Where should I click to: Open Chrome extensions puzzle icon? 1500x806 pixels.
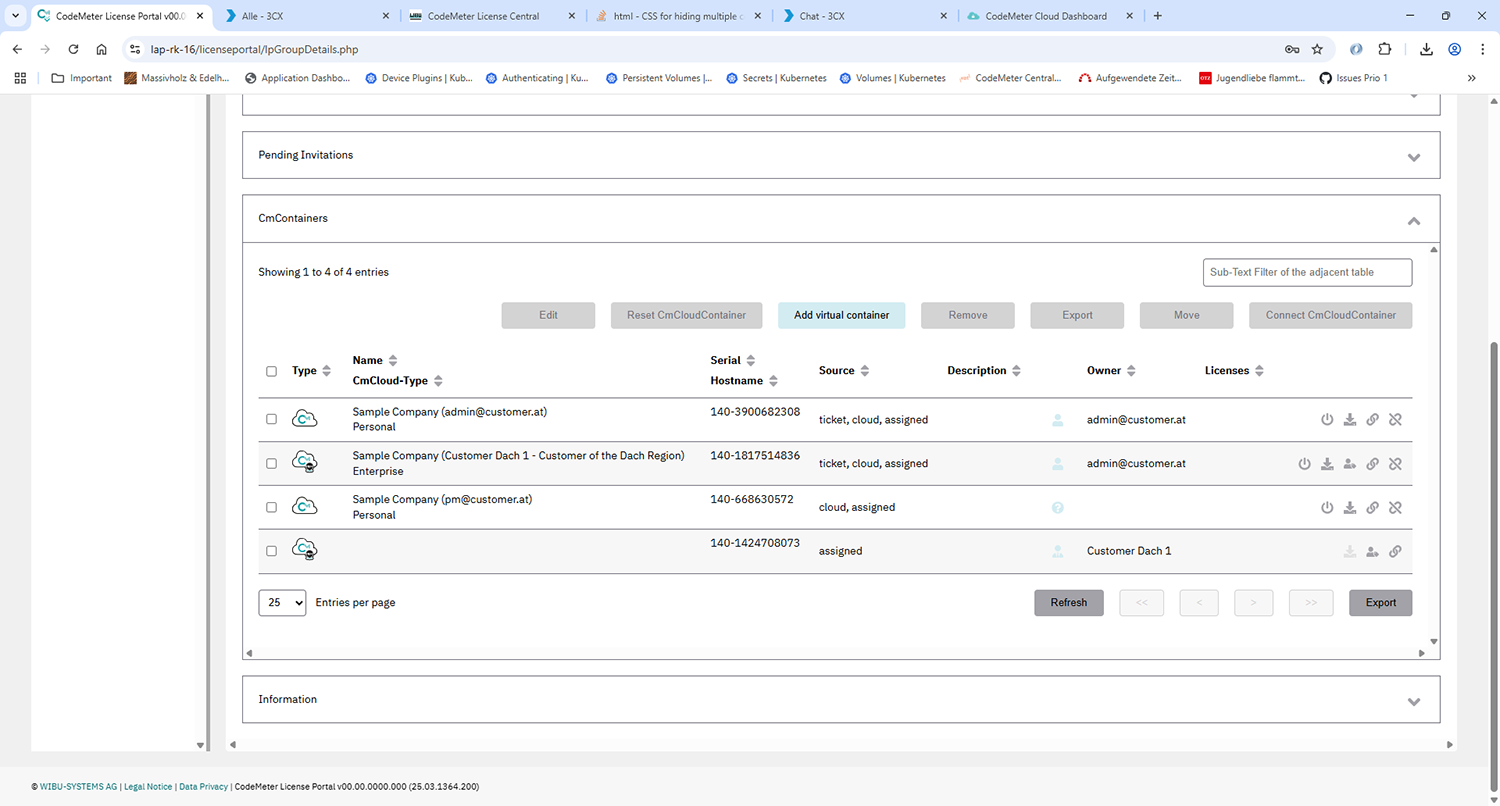coord(1385,49)
